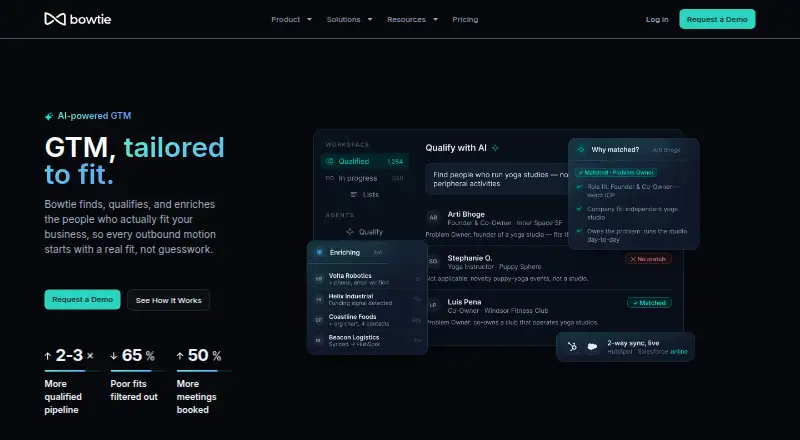
Task: Click the Coastline Foods row text
Action: point(359,320)
